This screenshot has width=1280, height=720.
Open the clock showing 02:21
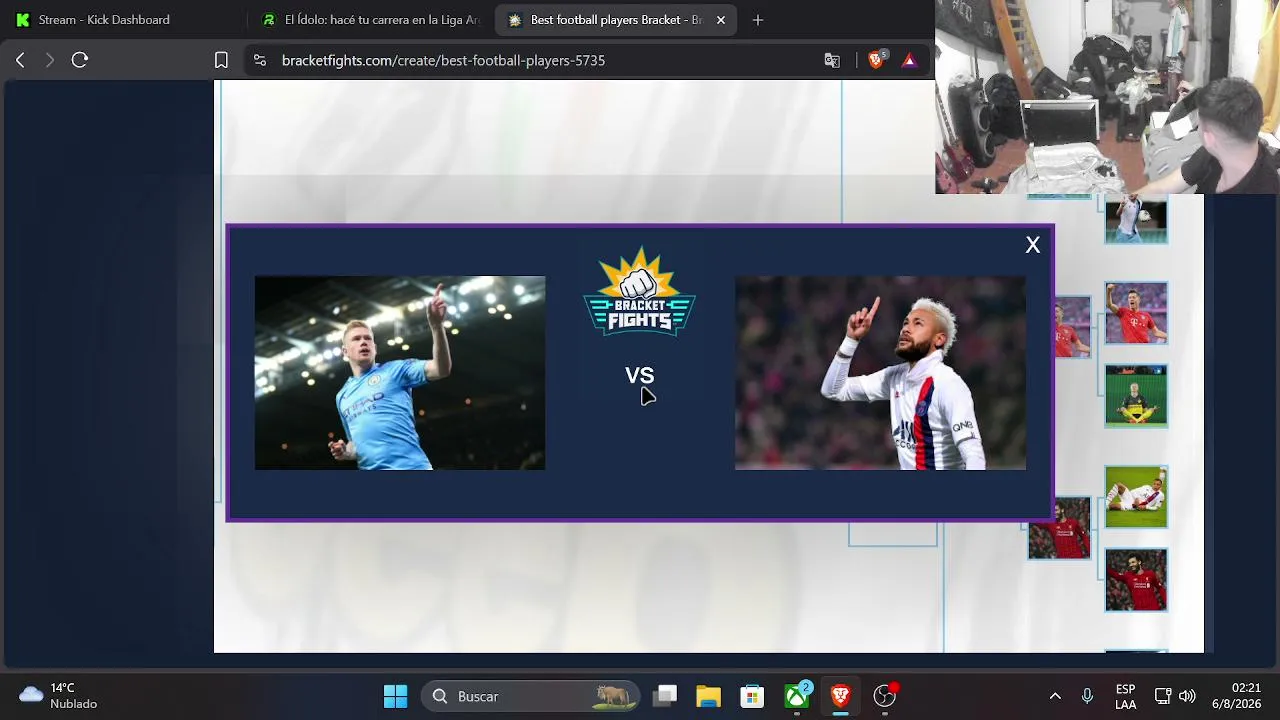[x=1236, y=696]
